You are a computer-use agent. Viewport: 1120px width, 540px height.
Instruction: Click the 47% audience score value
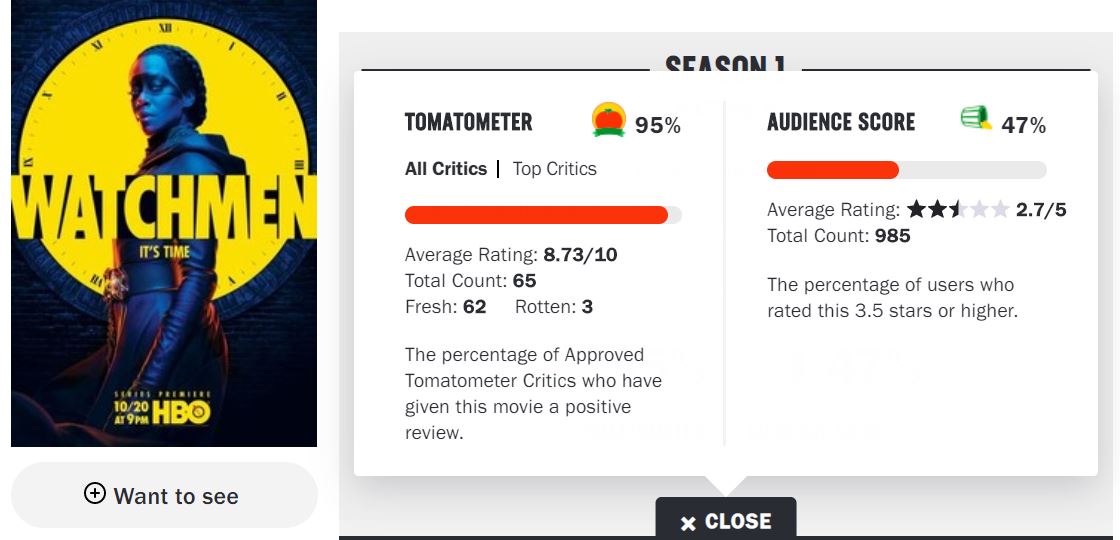click(x=1023, y=125)
